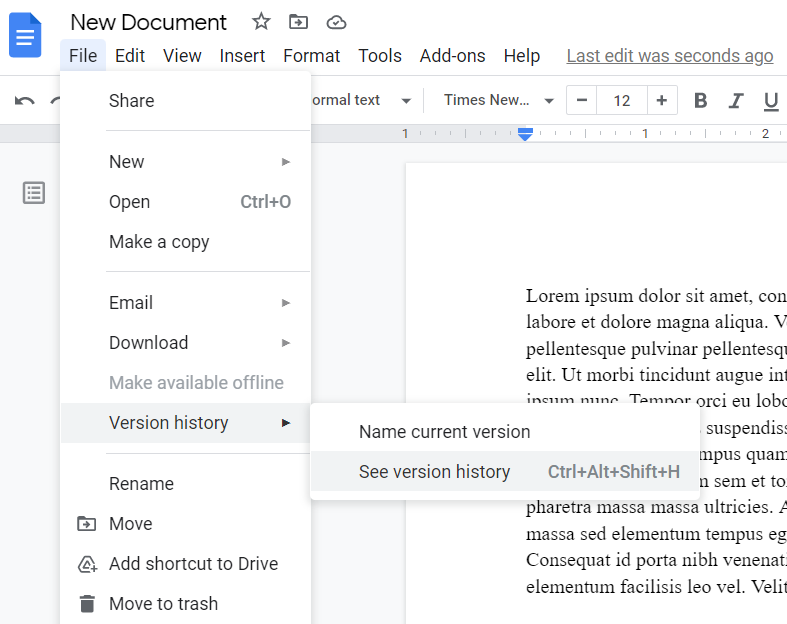Open the Tools menu

[380, 56]
